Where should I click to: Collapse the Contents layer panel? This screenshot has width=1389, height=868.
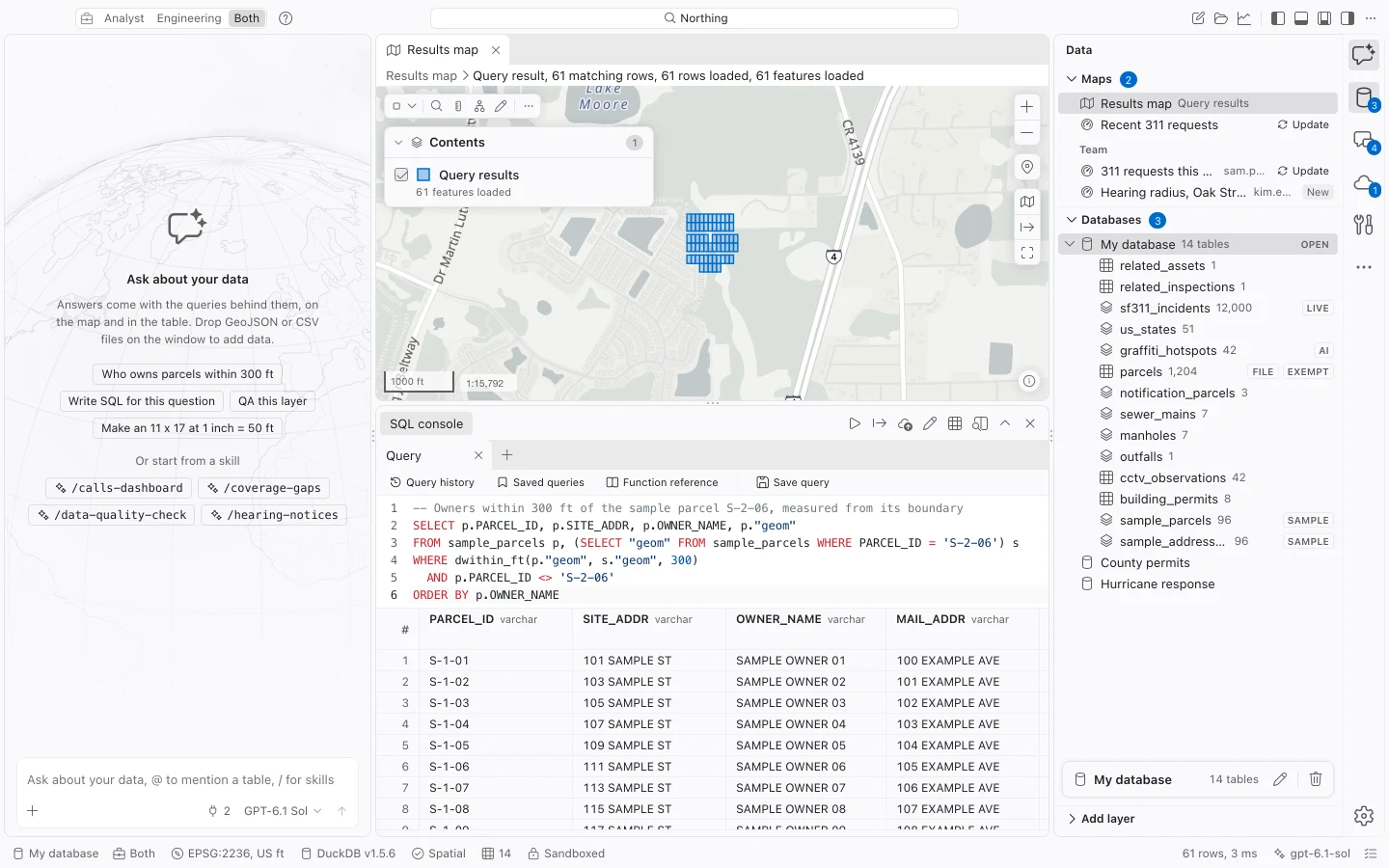(x=398, y=142)
